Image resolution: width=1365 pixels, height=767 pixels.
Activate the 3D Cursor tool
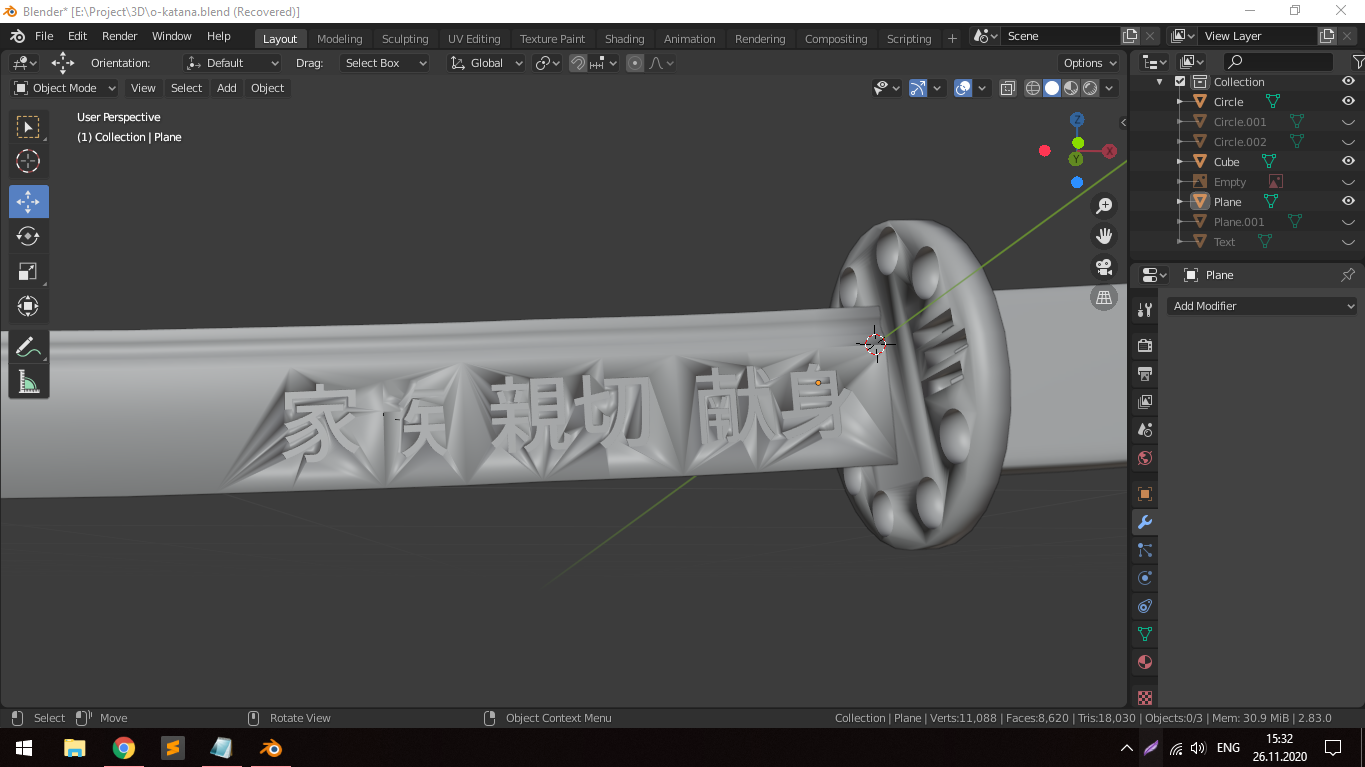click(x=28, y=161)
